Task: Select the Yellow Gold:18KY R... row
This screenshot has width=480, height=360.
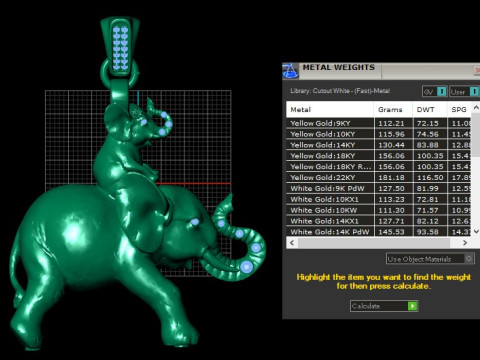Action: pyautogui.click(x=379, y=167)
